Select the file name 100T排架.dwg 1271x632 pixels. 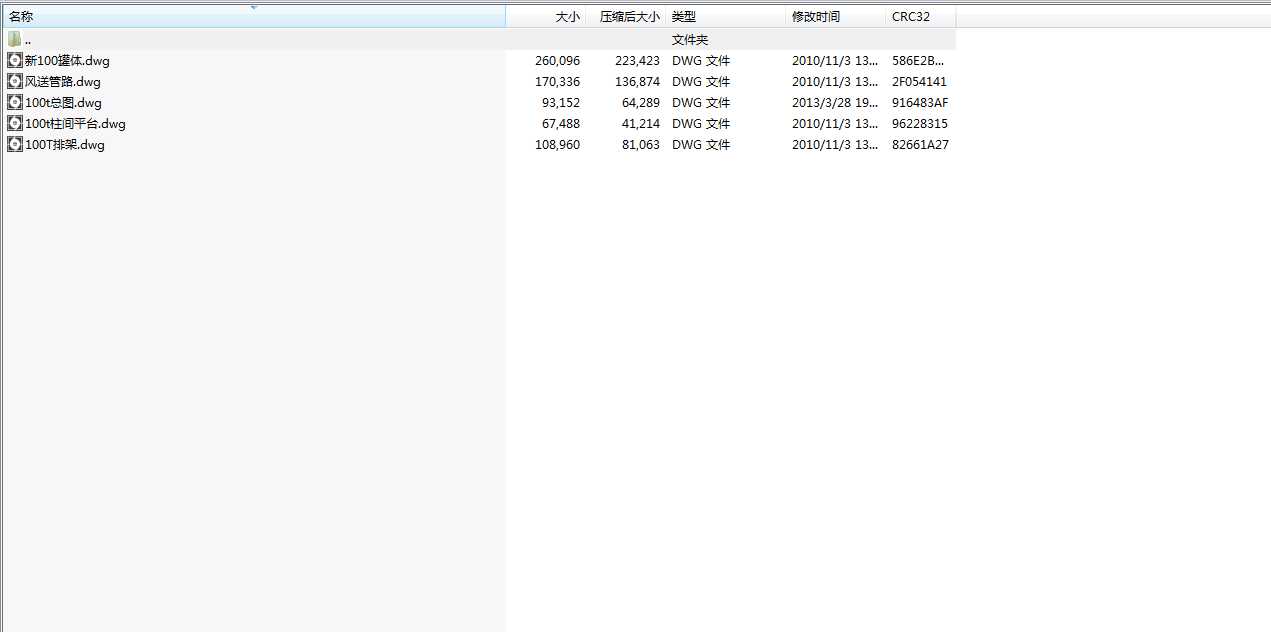pos(64,145)
